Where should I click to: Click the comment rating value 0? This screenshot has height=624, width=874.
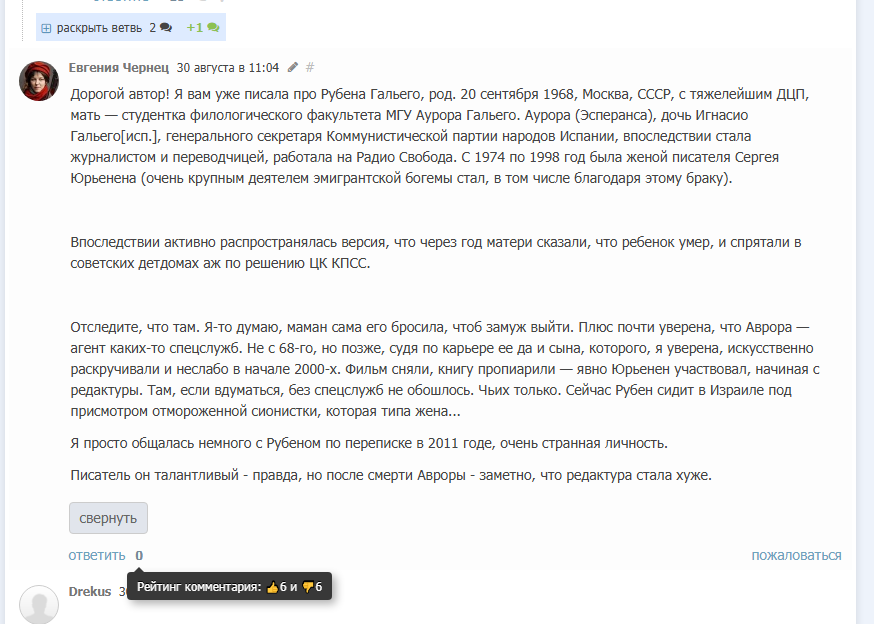(139, 555)
